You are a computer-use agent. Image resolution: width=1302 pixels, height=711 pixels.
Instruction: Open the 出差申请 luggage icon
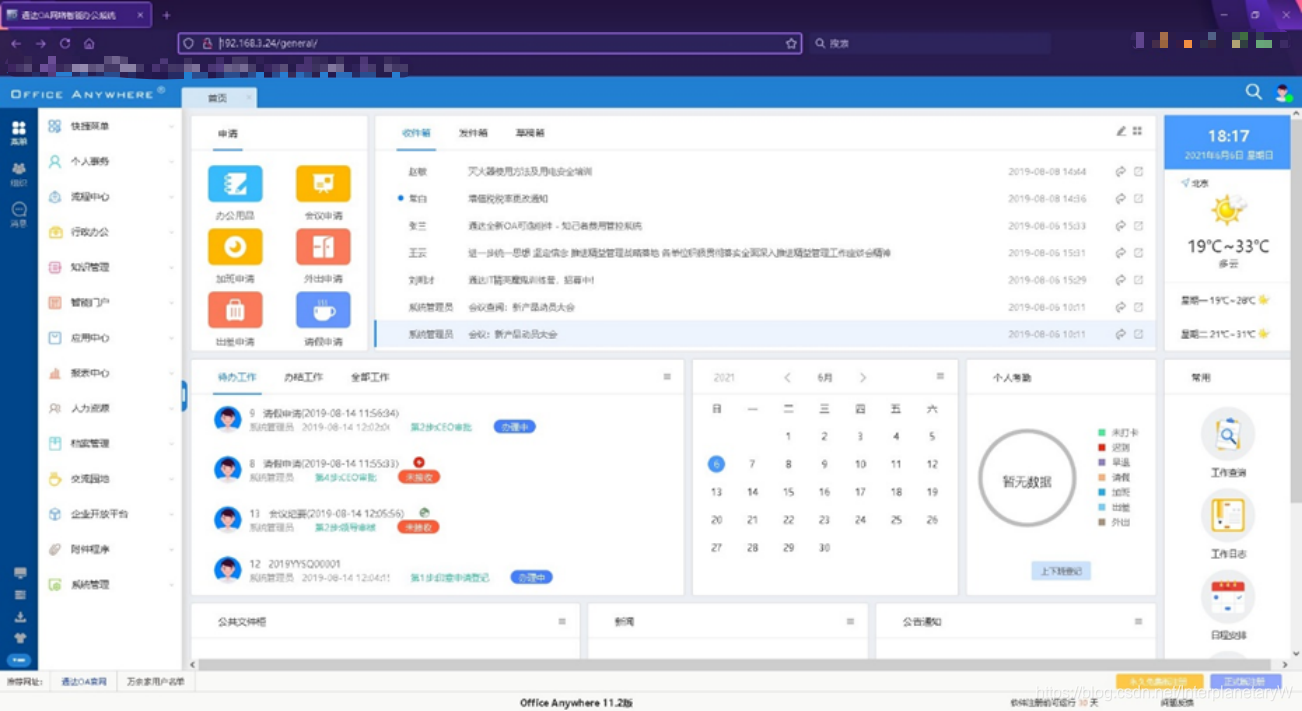tap(235, 310)
